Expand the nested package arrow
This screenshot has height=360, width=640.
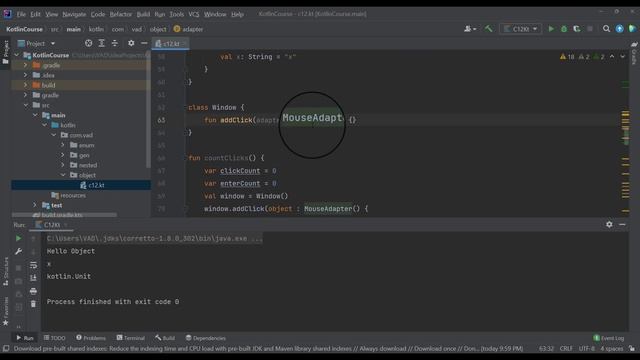pos(63,165)
